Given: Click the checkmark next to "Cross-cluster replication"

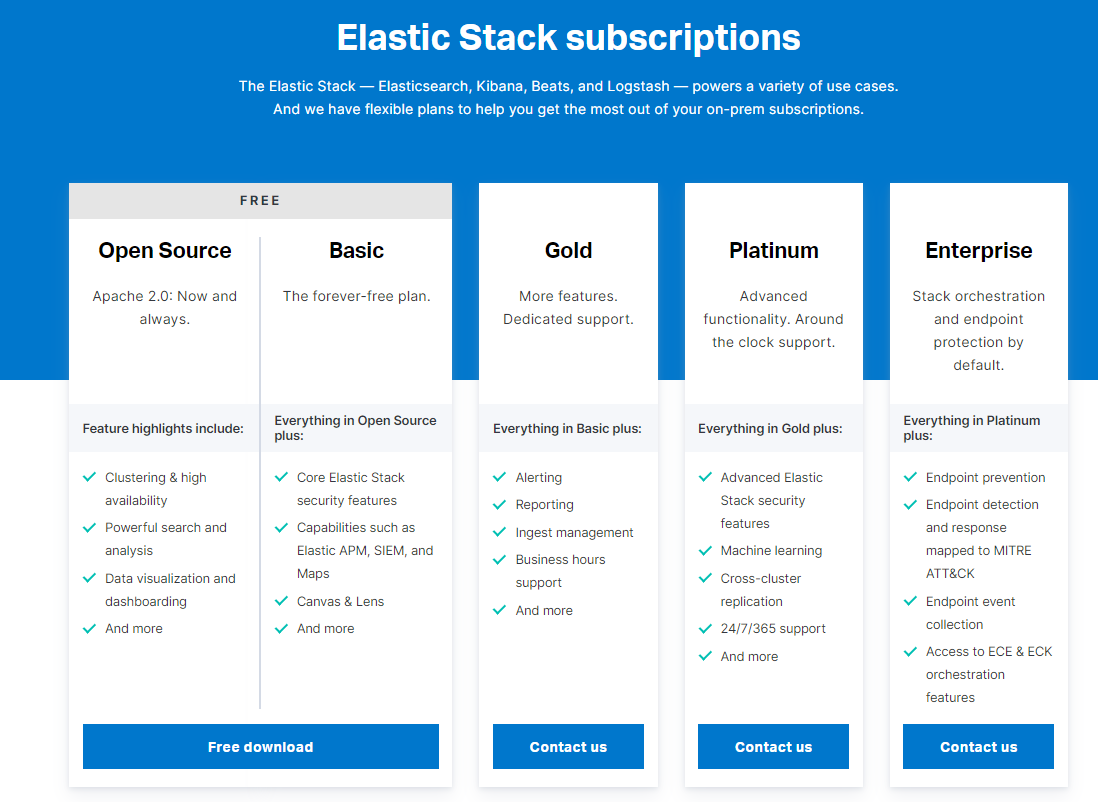Looking at the screenshot, I should pyautogui.click(x=704, y=578).
